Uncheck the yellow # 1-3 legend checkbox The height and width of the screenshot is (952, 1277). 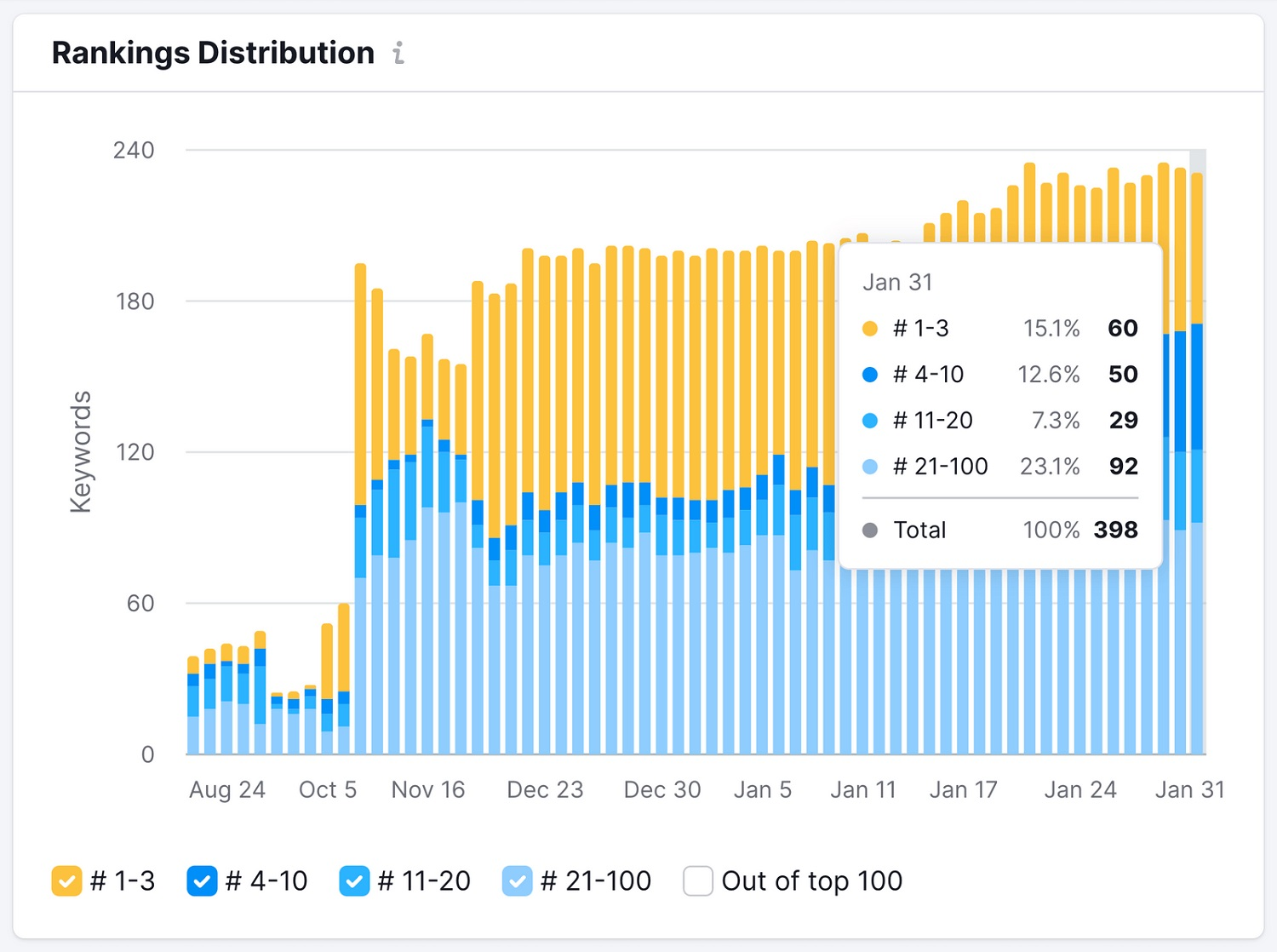(66, 880)
